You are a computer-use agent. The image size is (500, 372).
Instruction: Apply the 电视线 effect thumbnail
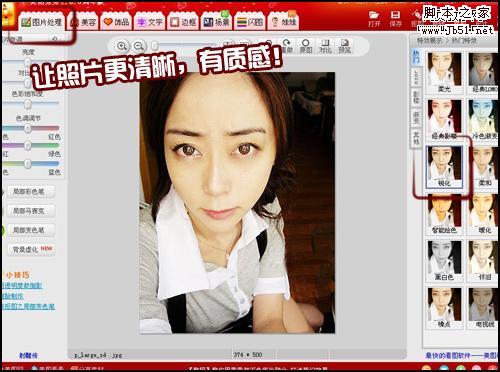[x=483, y=308]
